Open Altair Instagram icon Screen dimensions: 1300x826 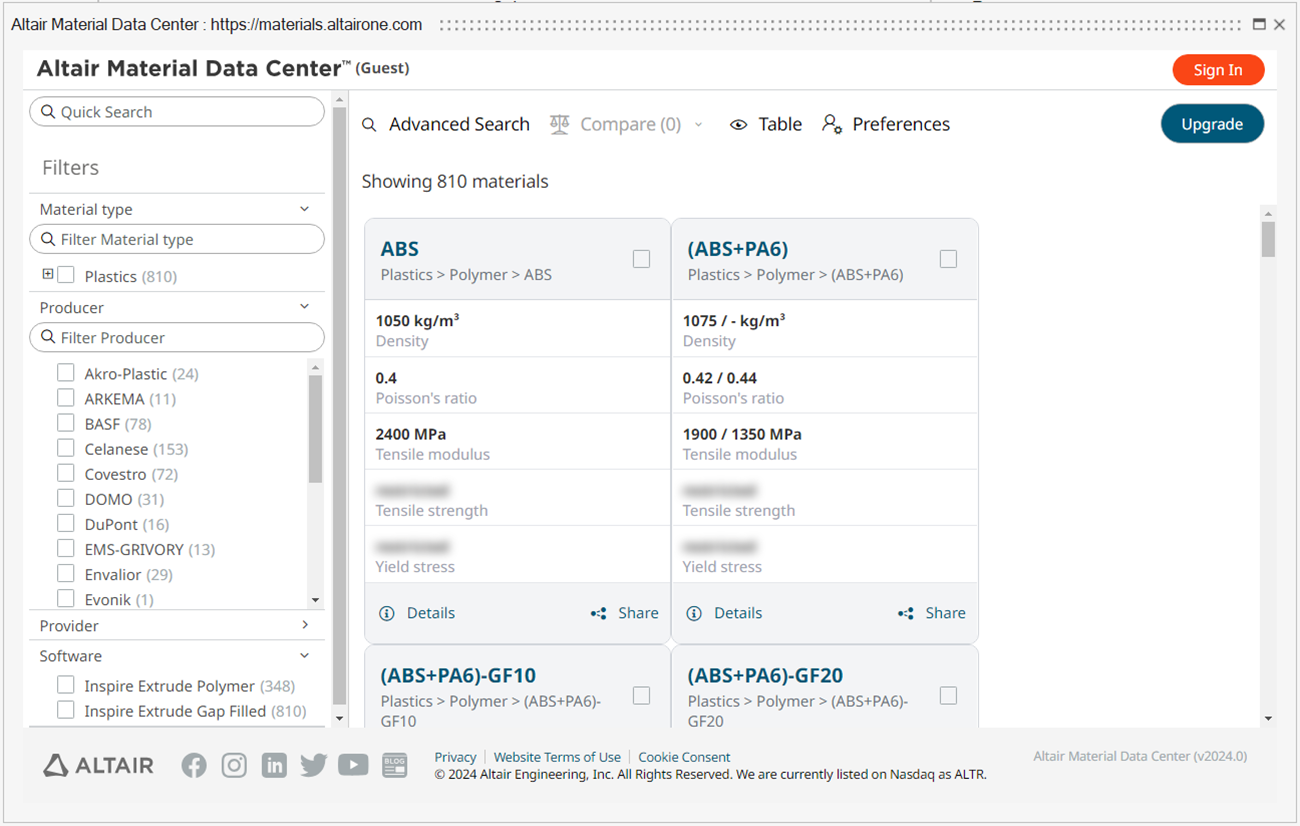[234, 765]
